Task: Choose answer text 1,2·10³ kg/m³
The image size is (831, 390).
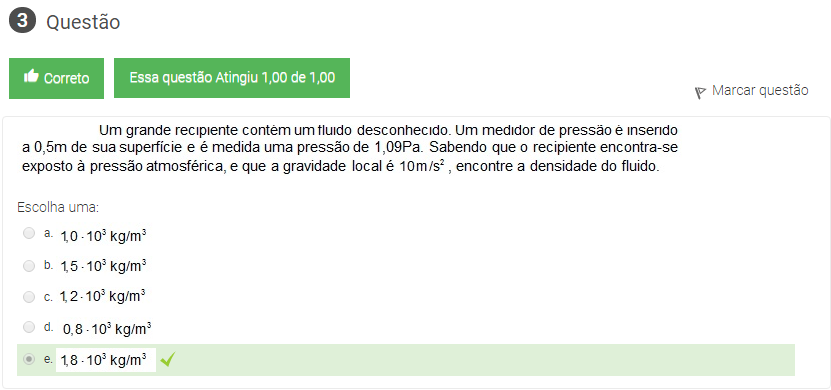Action: point(103,296)
